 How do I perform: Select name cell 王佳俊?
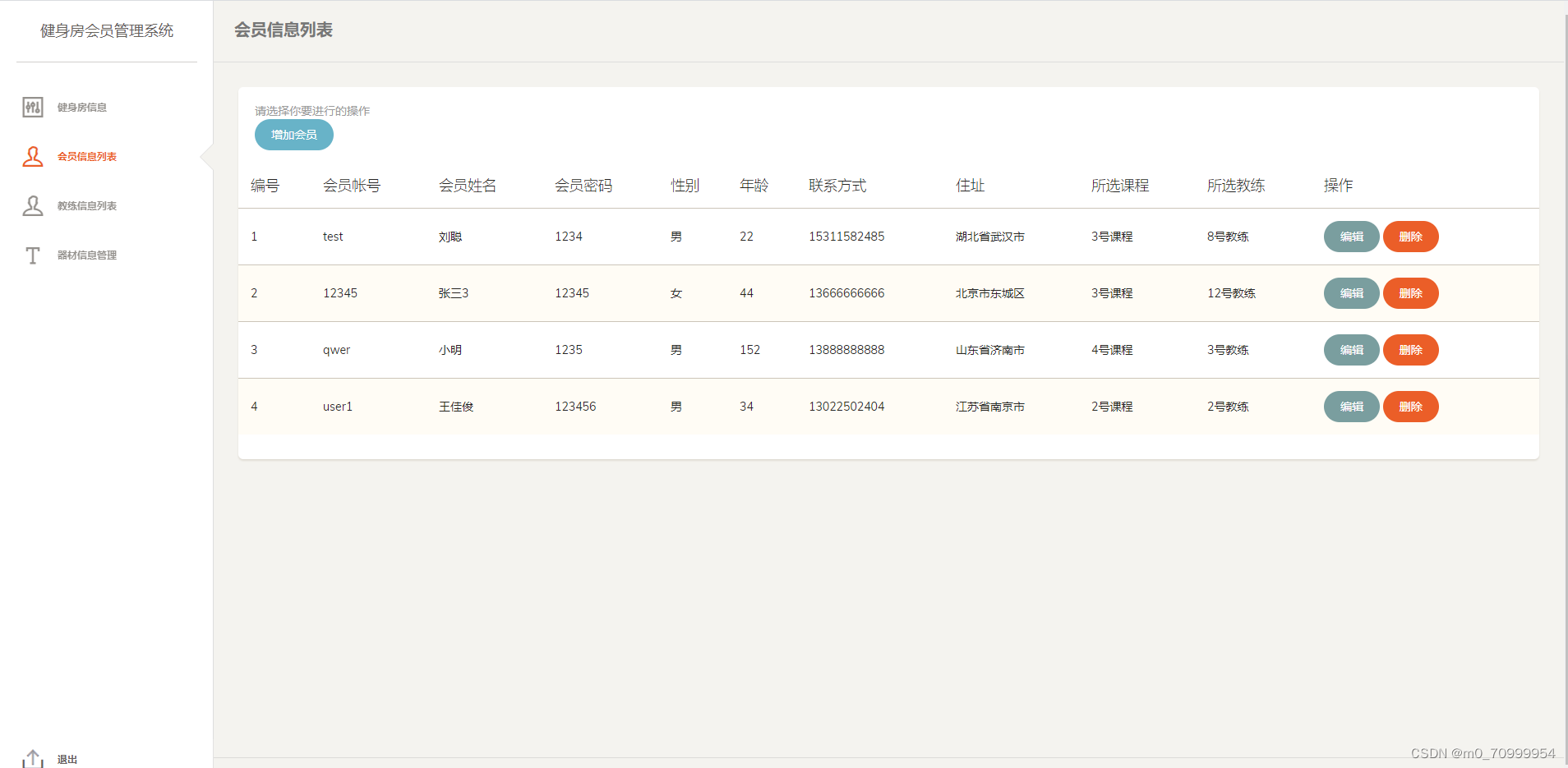point(456,407)
